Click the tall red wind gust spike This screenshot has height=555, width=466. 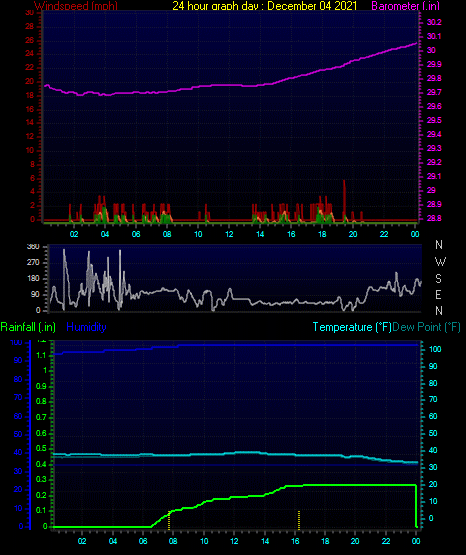(x=344, y=200)
